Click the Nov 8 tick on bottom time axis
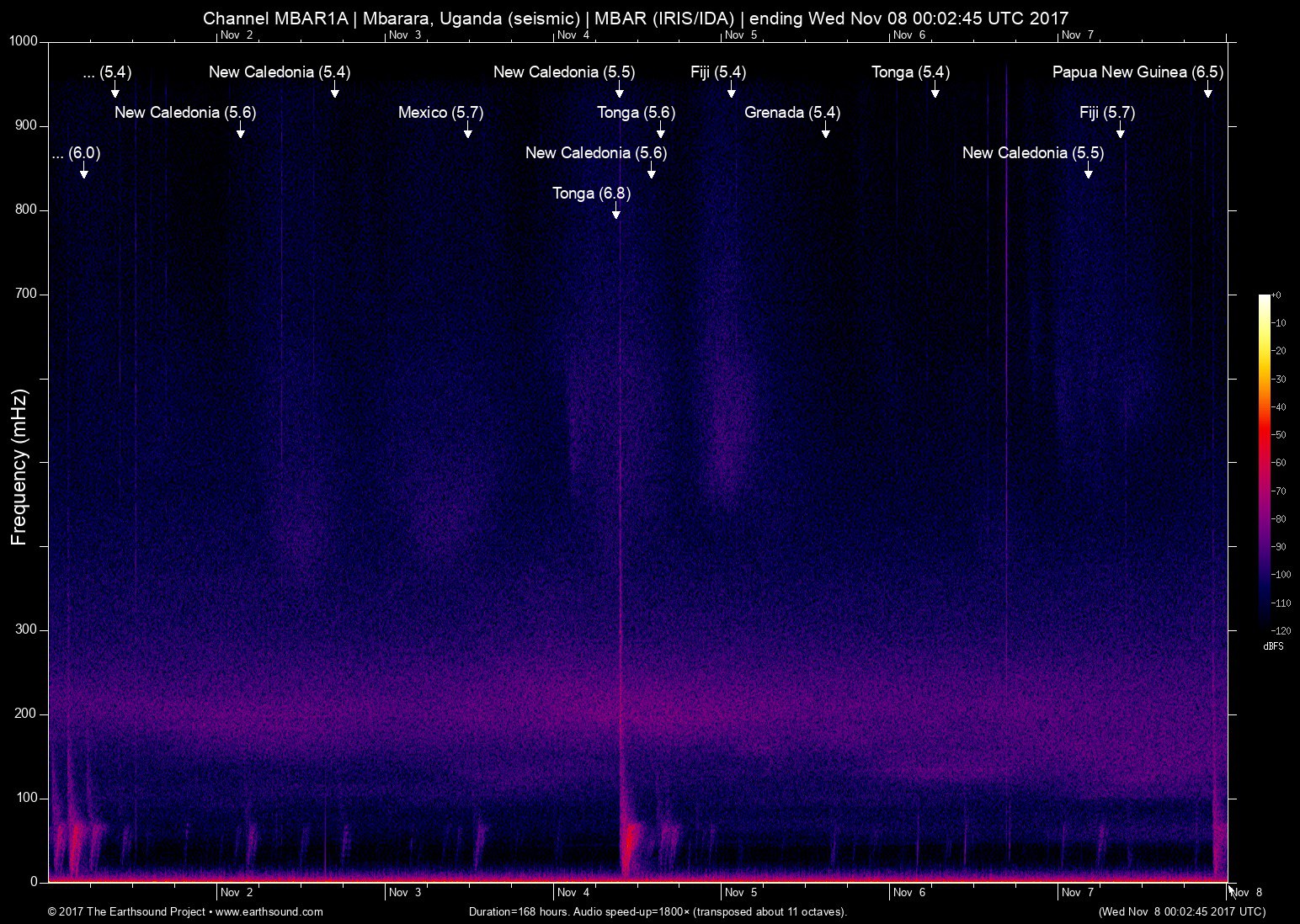 click(x=1247, y=892)
